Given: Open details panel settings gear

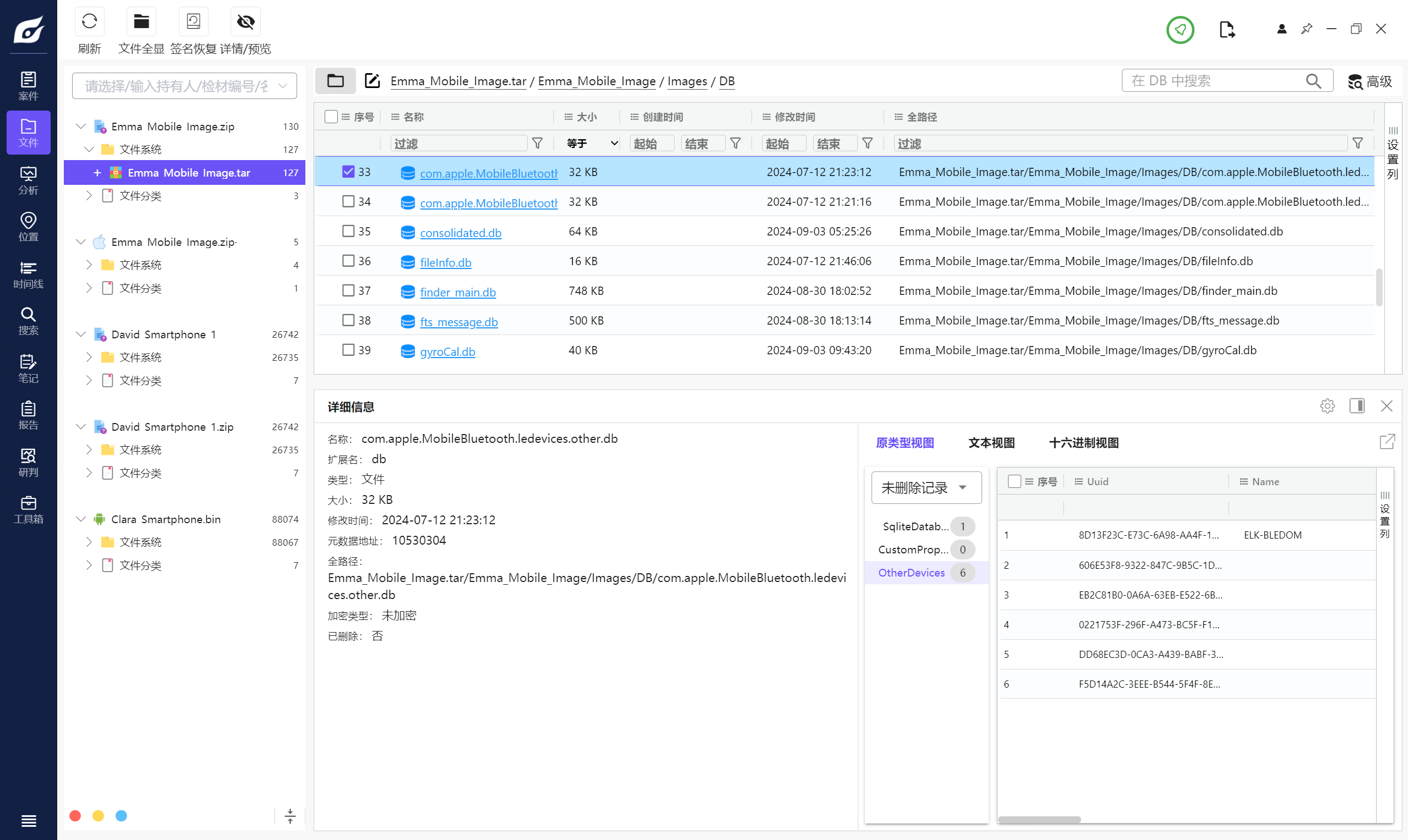Looking at the screenshot, I should (x=1327, y=406).
